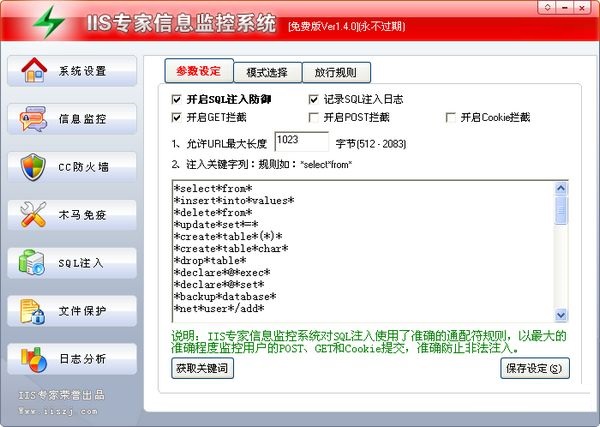Open the SQL注入 database icon
Viewport: 600px width, 427px height.
(x=32, y=263)
